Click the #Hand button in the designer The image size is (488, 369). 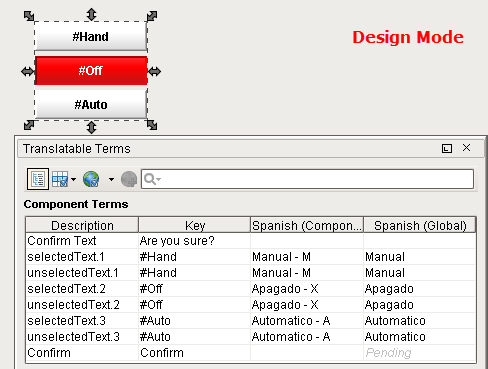tap(91, 36)
